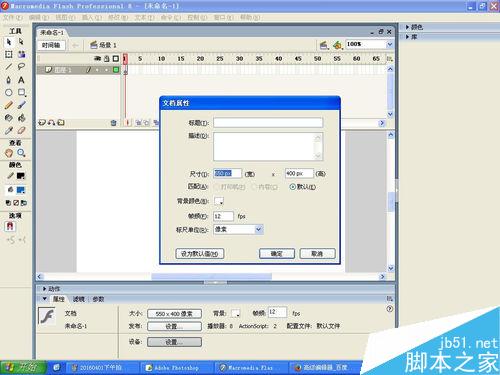The width and height of the screenshot is (500, 375).
Task: Toggle lock all layers padlock icon
Action: tap(107, 59)
